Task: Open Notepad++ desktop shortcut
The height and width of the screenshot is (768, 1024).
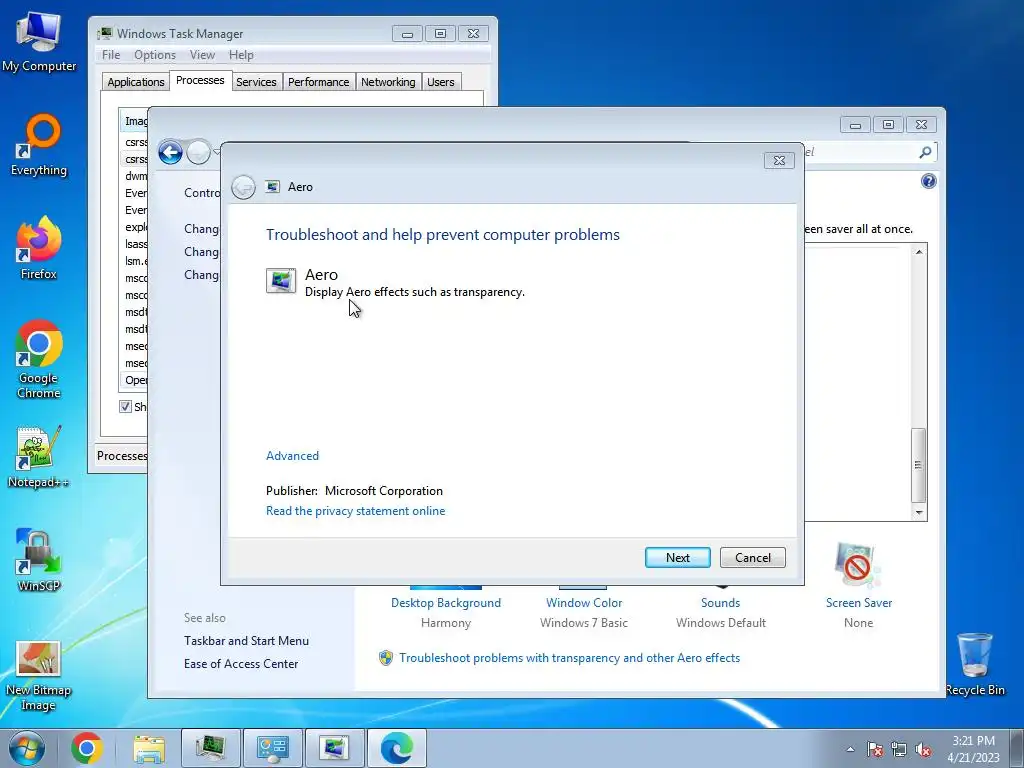Action: point(39,457)
